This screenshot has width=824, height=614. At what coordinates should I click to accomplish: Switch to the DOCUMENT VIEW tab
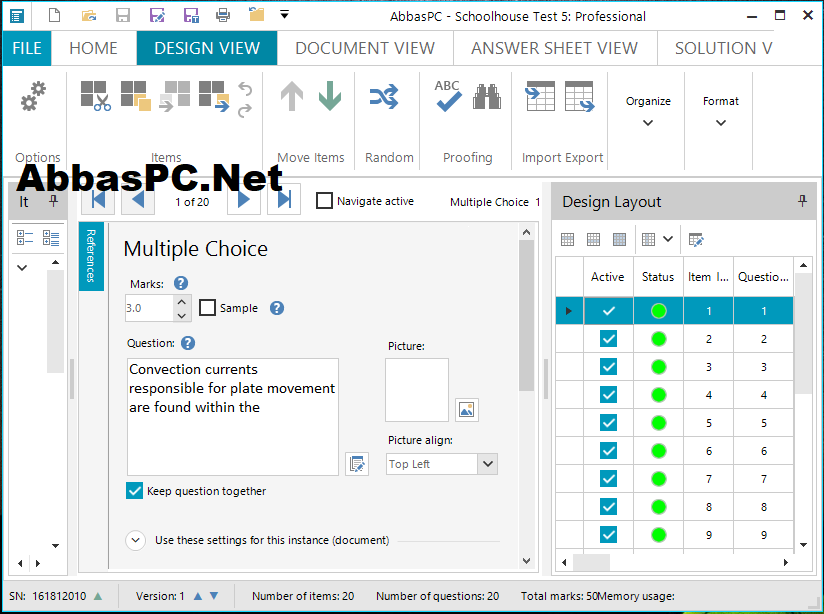pos(365,48)
